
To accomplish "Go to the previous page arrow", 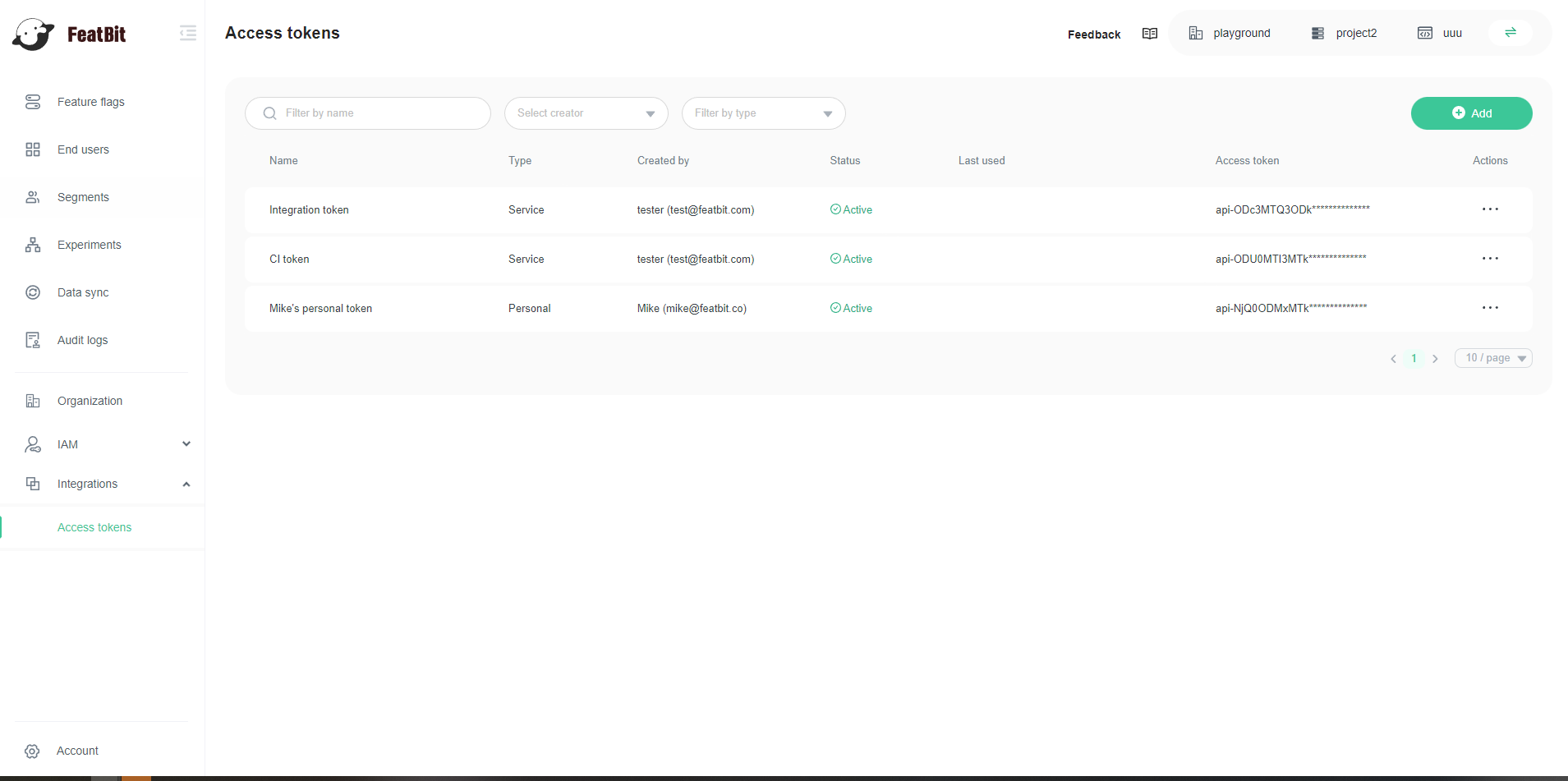I will pos(1393,359).
